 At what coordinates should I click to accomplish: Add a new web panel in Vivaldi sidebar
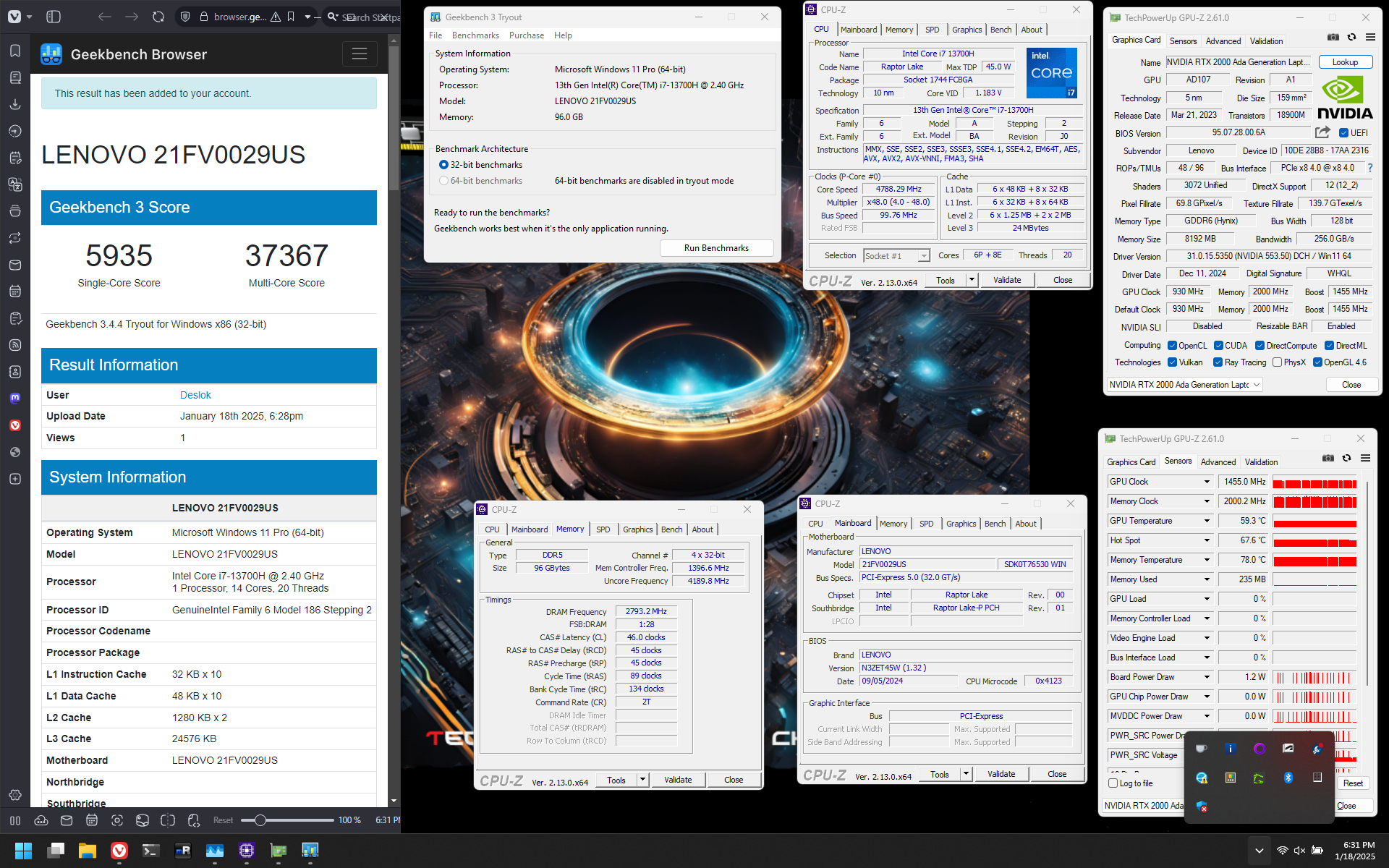pos(15,479)
